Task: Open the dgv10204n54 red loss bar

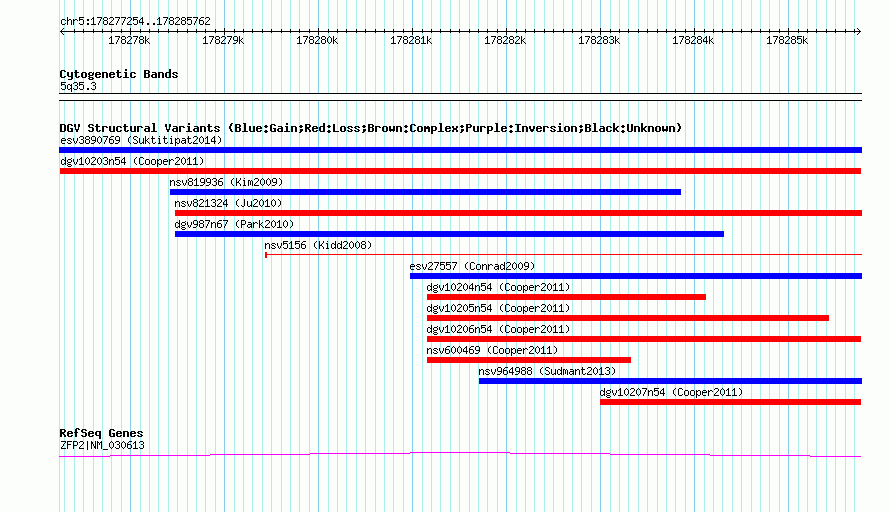Action: click(x=566, y=297)
